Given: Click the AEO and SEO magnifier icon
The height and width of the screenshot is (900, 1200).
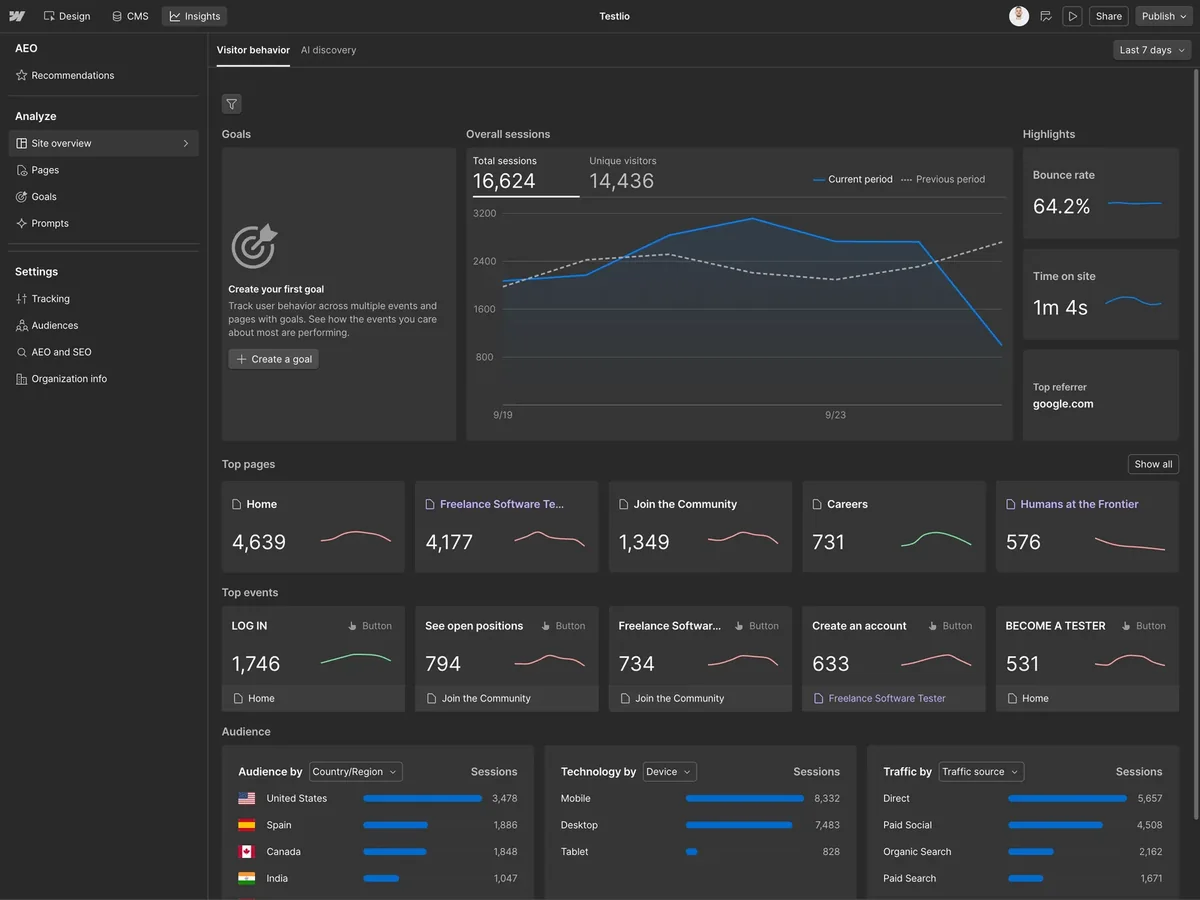Looking at the screenshot, I should click(x=22, y=352).
